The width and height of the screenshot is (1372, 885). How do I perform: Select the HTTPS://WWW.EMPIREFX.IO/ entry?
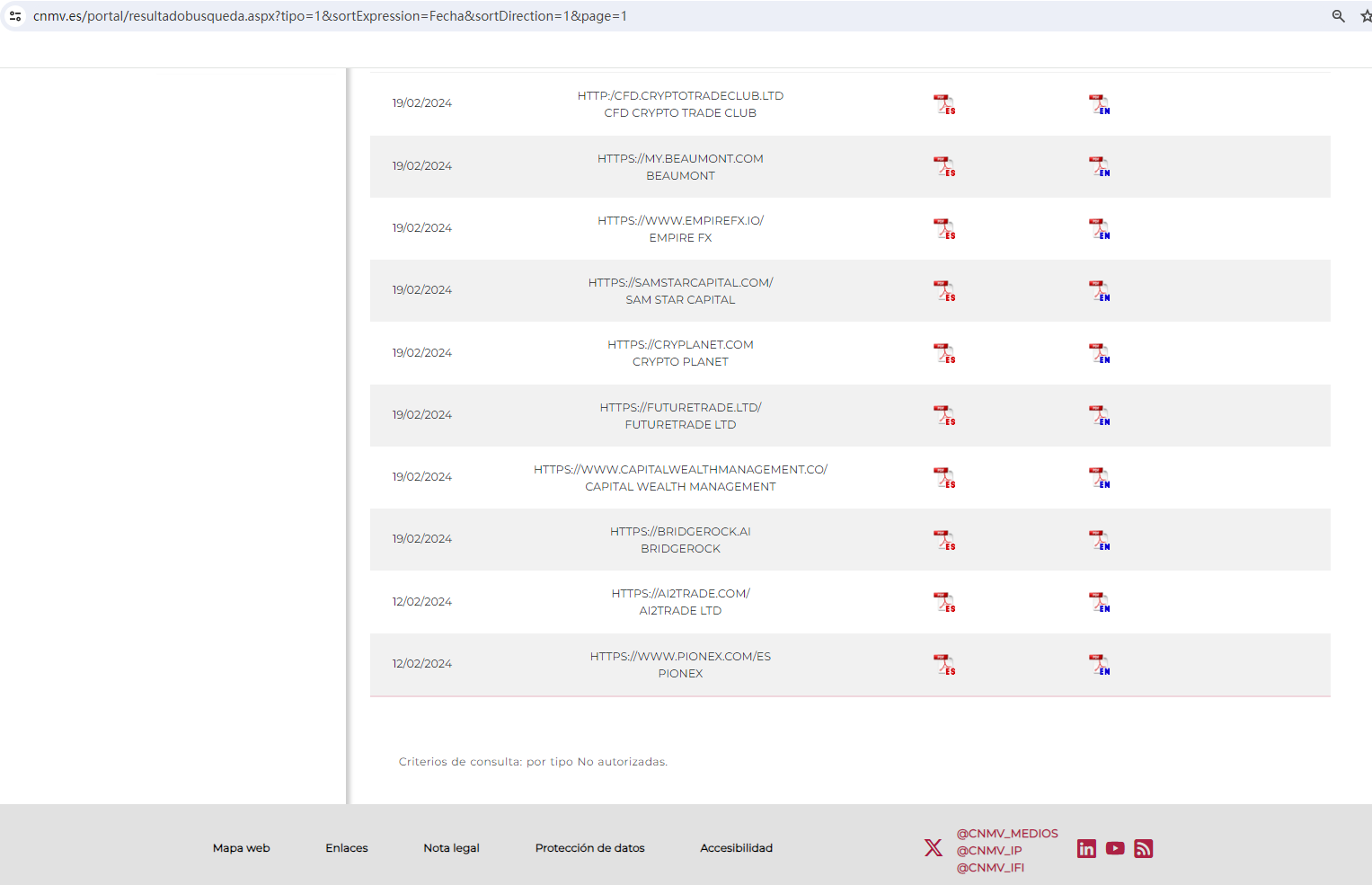pos(680,221)
